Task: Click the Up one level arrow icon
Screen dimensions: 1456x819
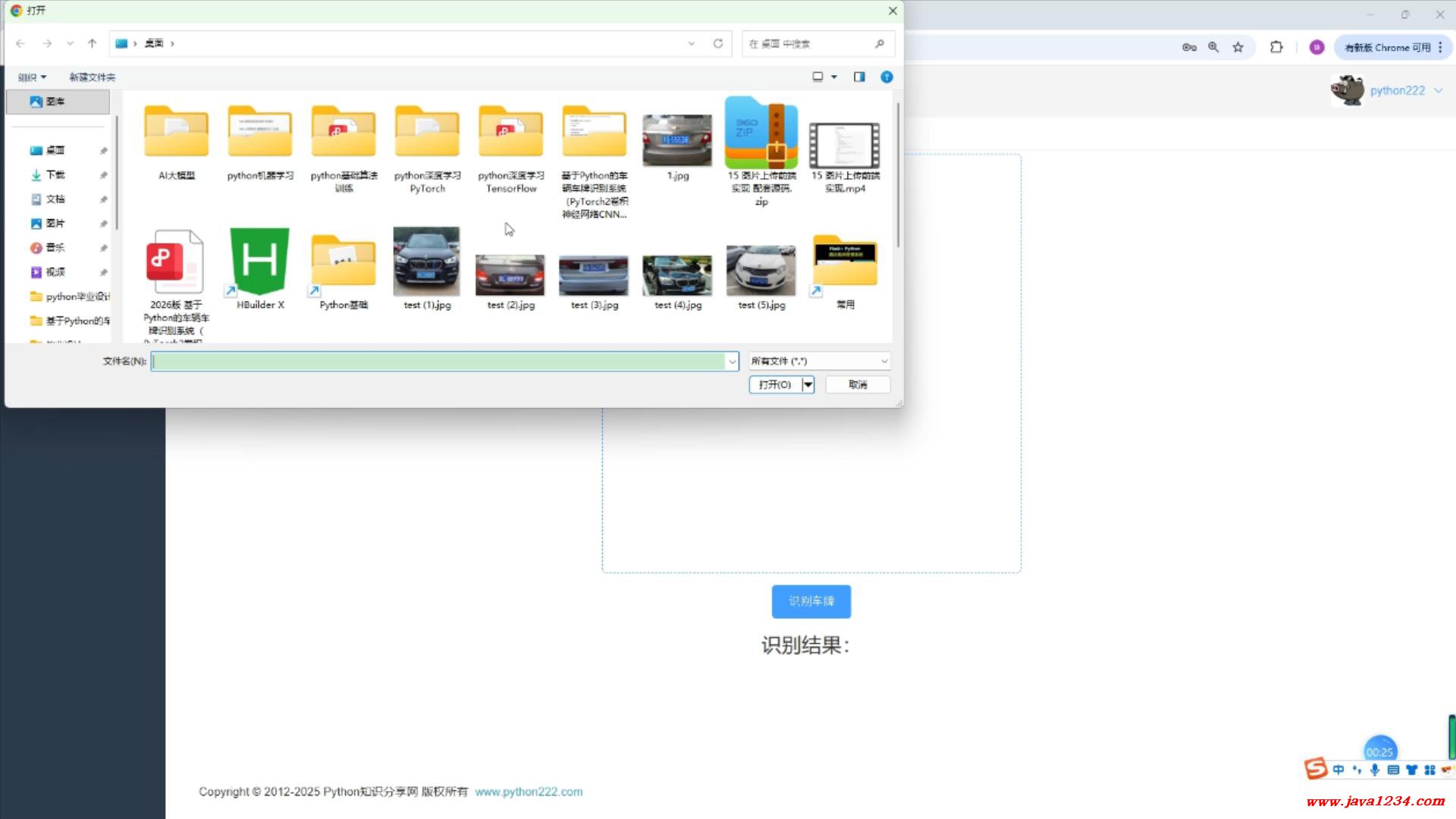Action: [x=92, y=43]
